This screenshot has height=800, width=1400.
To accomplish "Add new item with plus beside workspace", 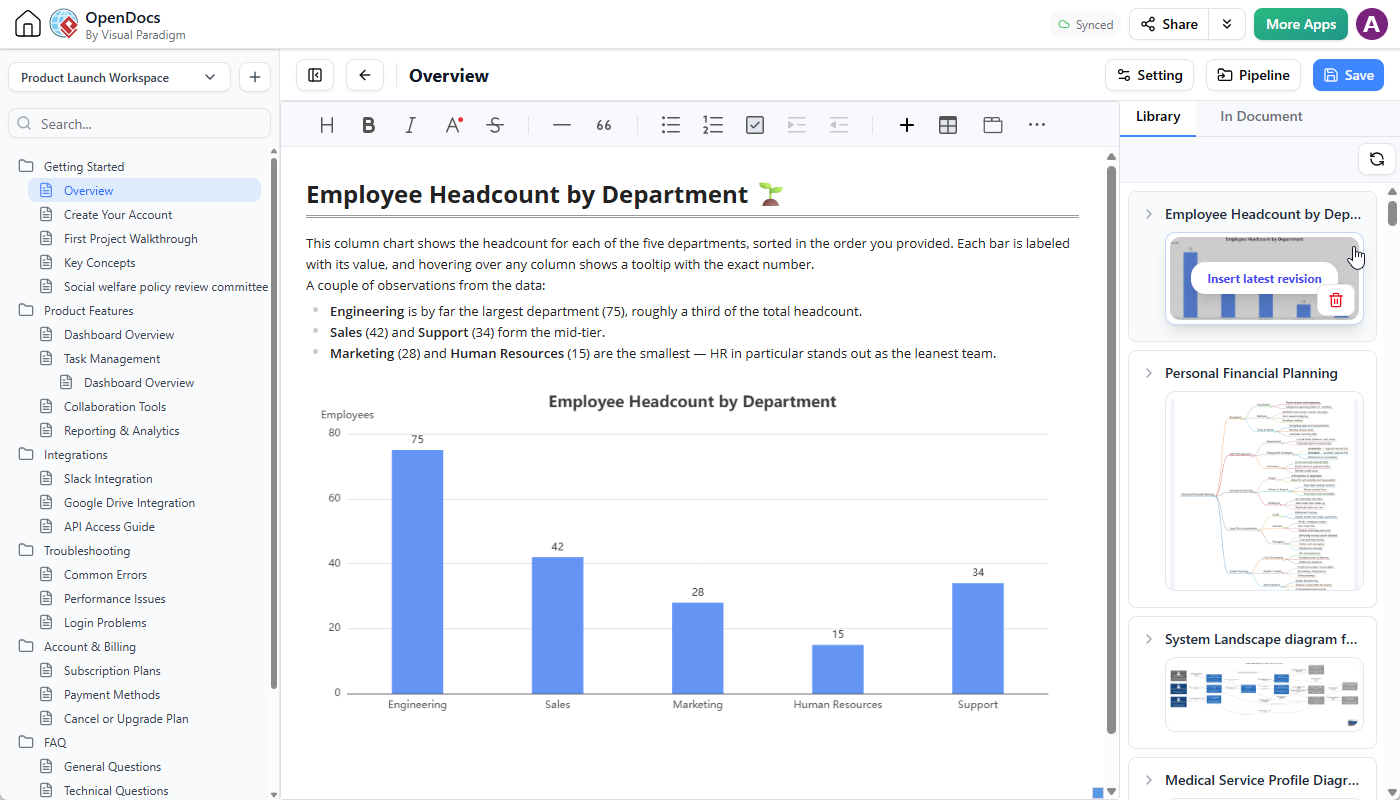I will tap(254, 77).
